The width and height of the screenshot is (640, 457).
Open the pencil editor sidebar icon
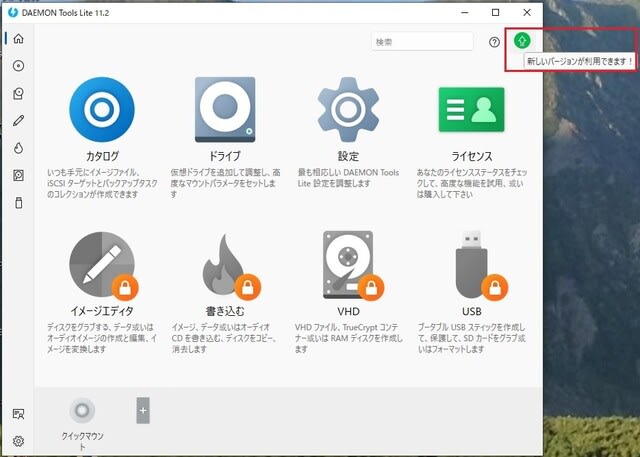18,121
